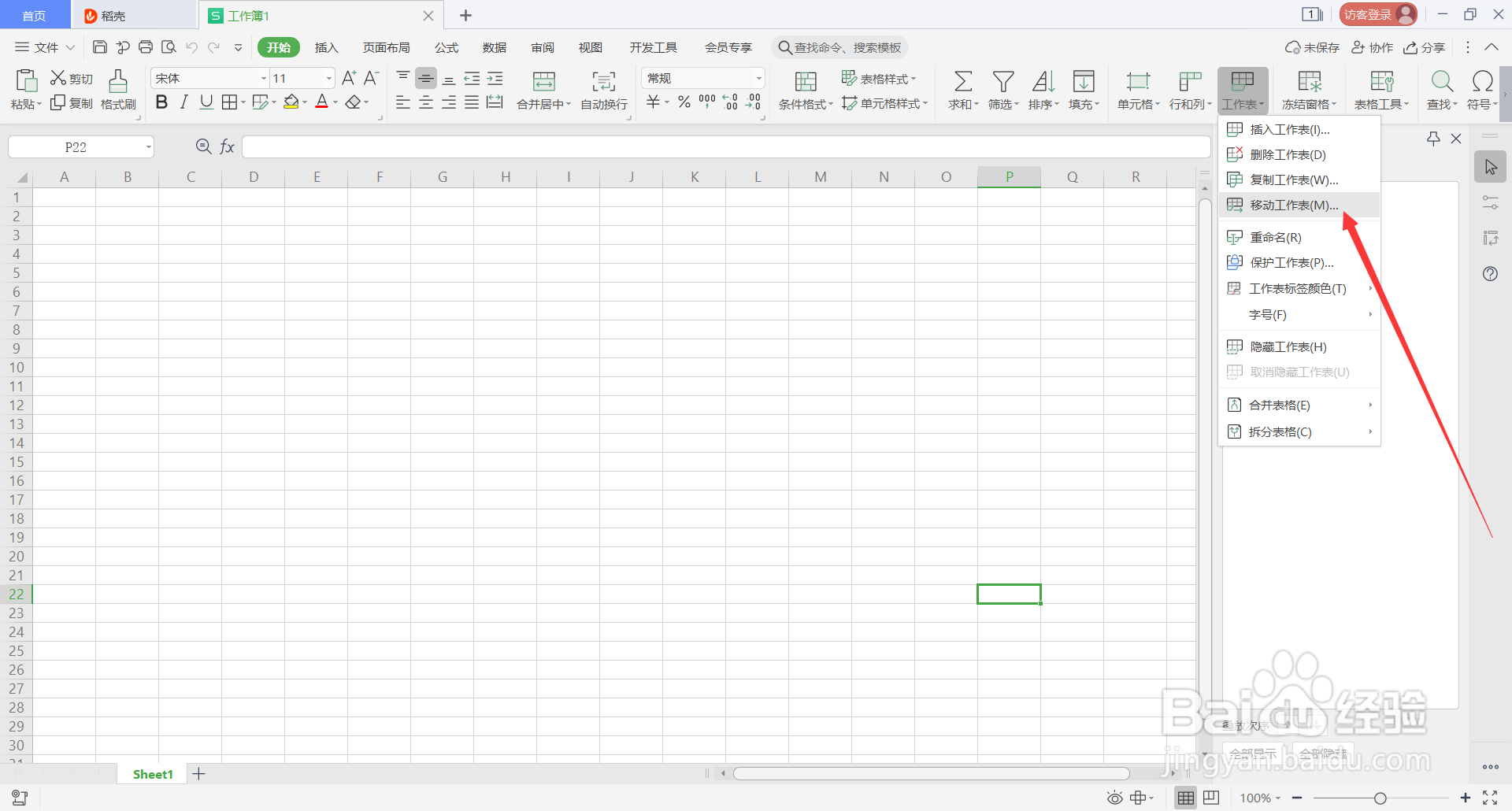This screenshot has width=1512, height=811.
Task: Open the Table Style (表格样式) dropdown
Action: 878,79
